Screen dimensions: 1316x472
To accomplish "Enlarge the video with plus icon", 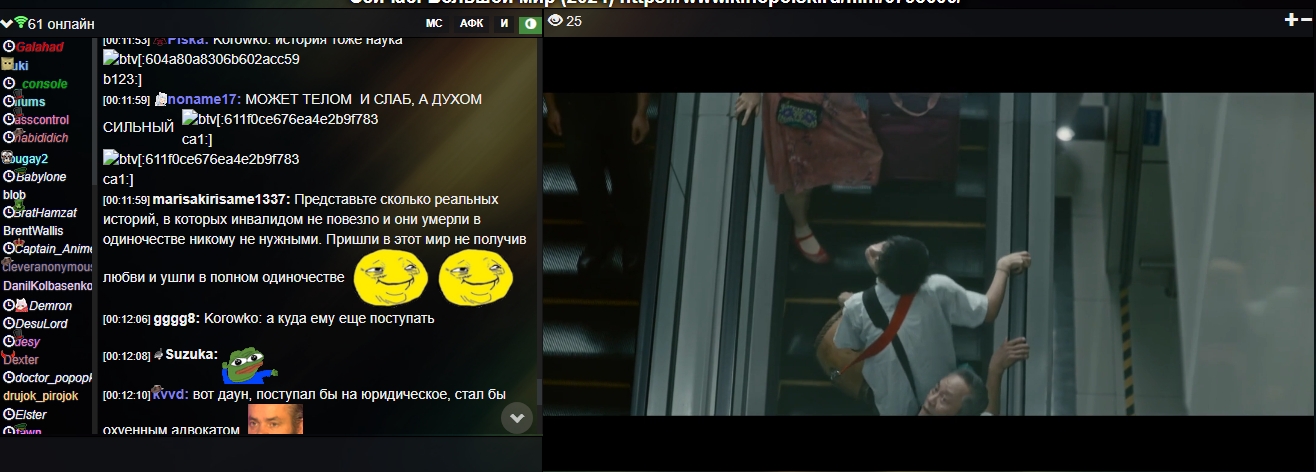I will tap(1291, 20).
